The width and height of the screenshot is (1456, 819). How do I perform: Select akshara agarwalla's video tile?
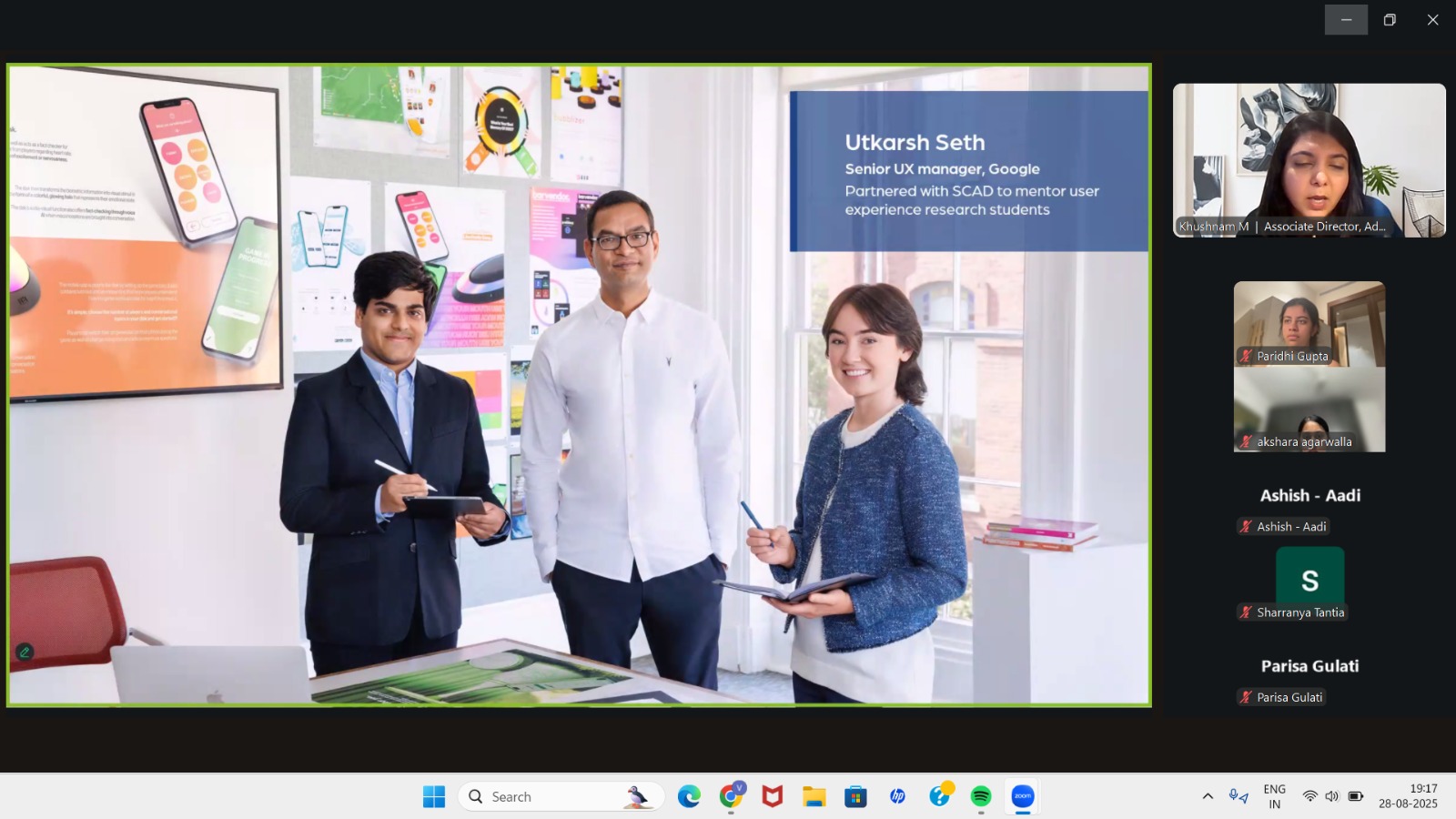[x=1309, y=409]
